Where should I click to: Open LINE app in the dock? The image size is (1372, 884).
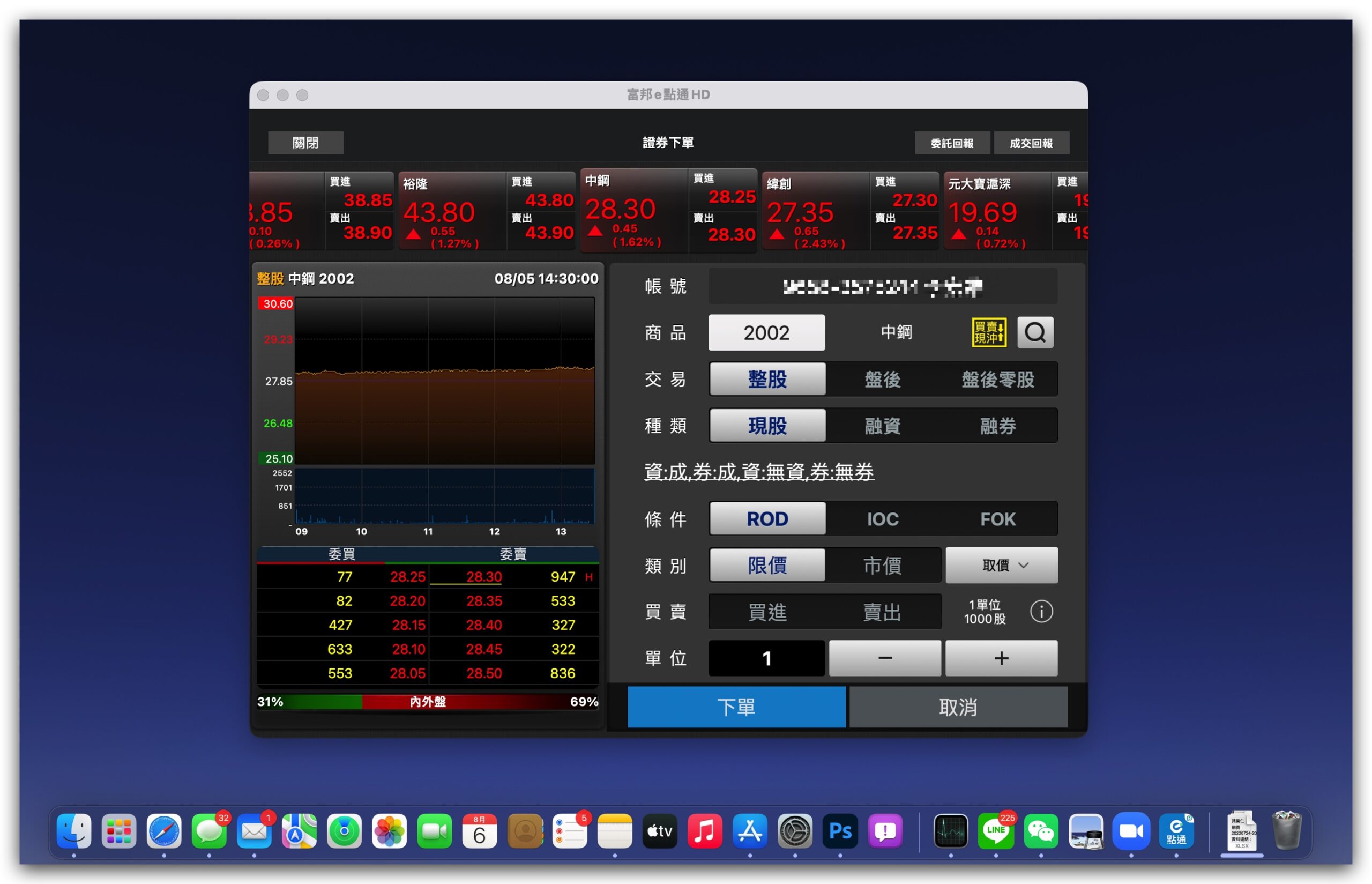pyautogui.click(x=996, y=830)
